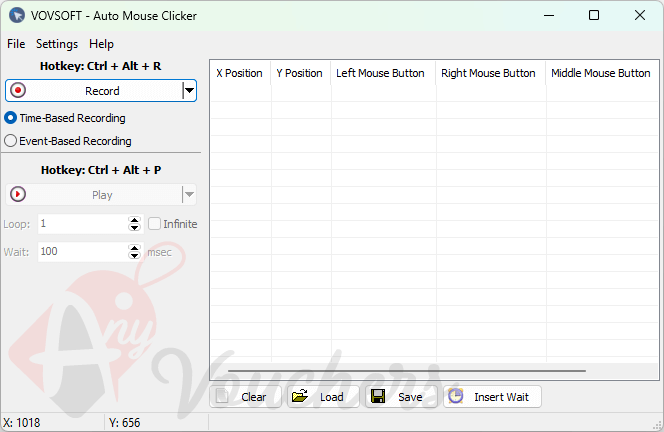This screenshot has height=432, width=664.
Task: Click the Left Mouse Button column header
Action: click(383, 73)
